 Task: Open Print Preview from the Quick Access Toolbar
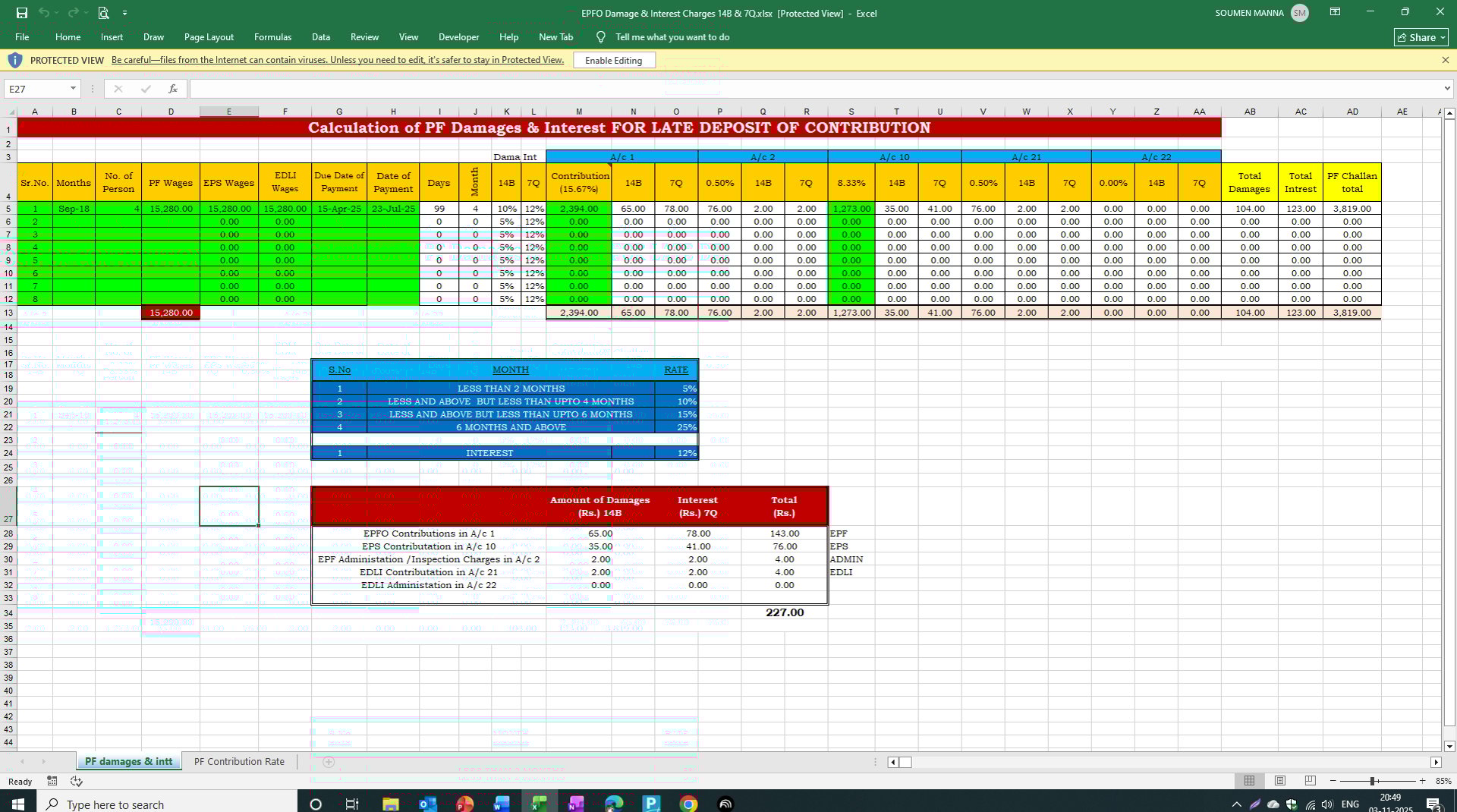tap(104, 13)
